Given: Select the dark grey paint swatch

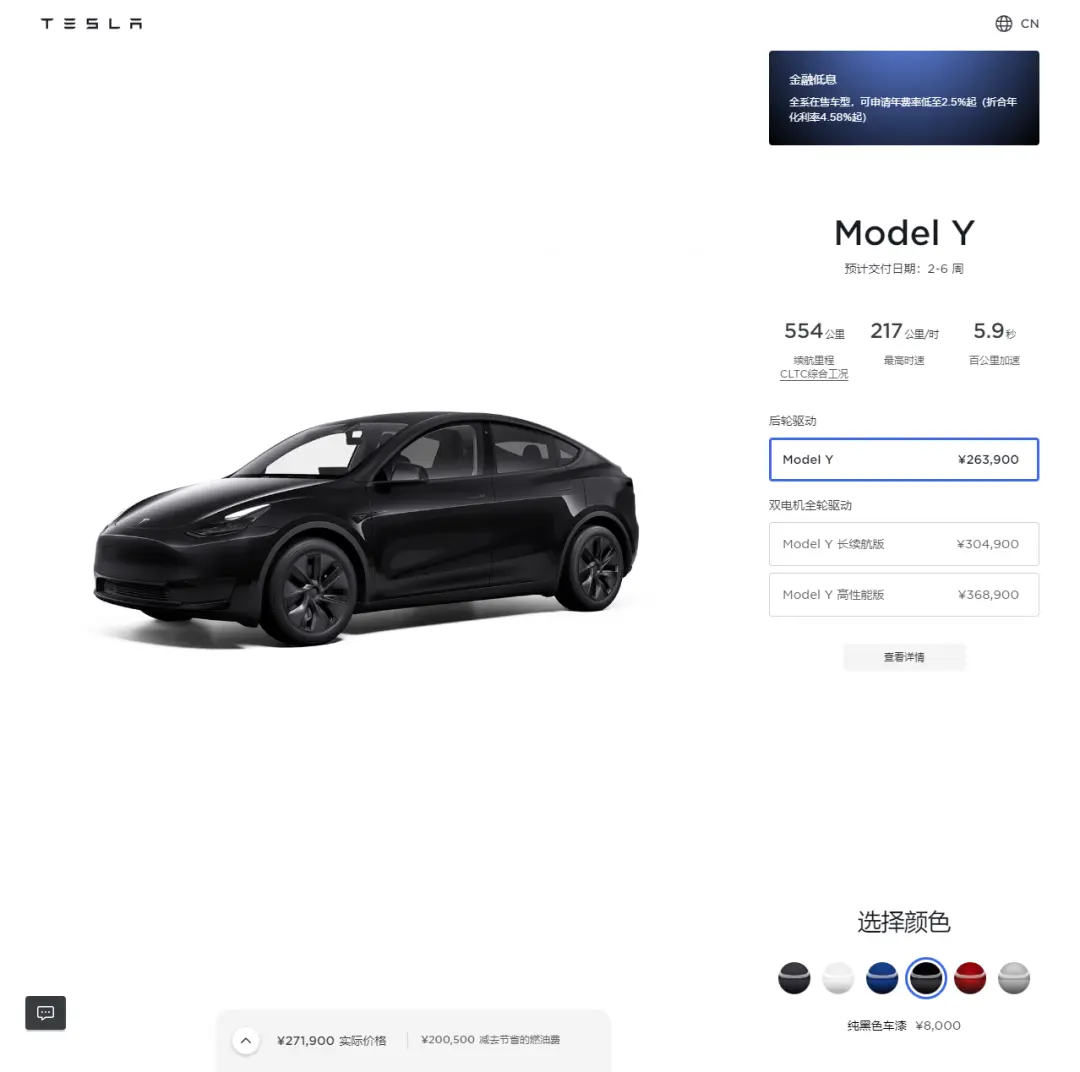Looking at the screenshot, I should pyautogui.click(x=794, y=978).
